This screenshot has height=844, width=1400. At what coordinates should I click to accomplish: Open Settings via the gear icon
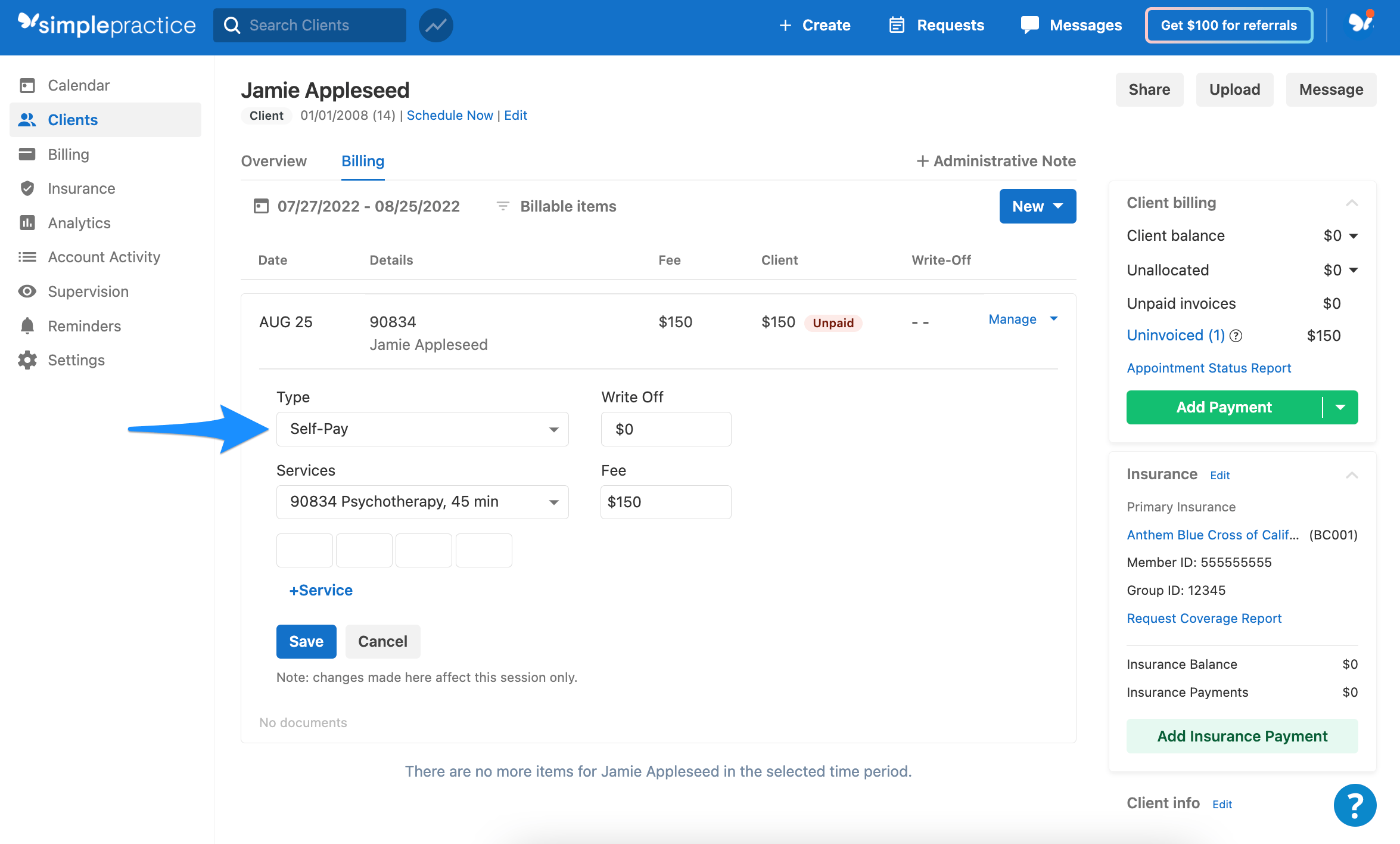coord(77,359)
